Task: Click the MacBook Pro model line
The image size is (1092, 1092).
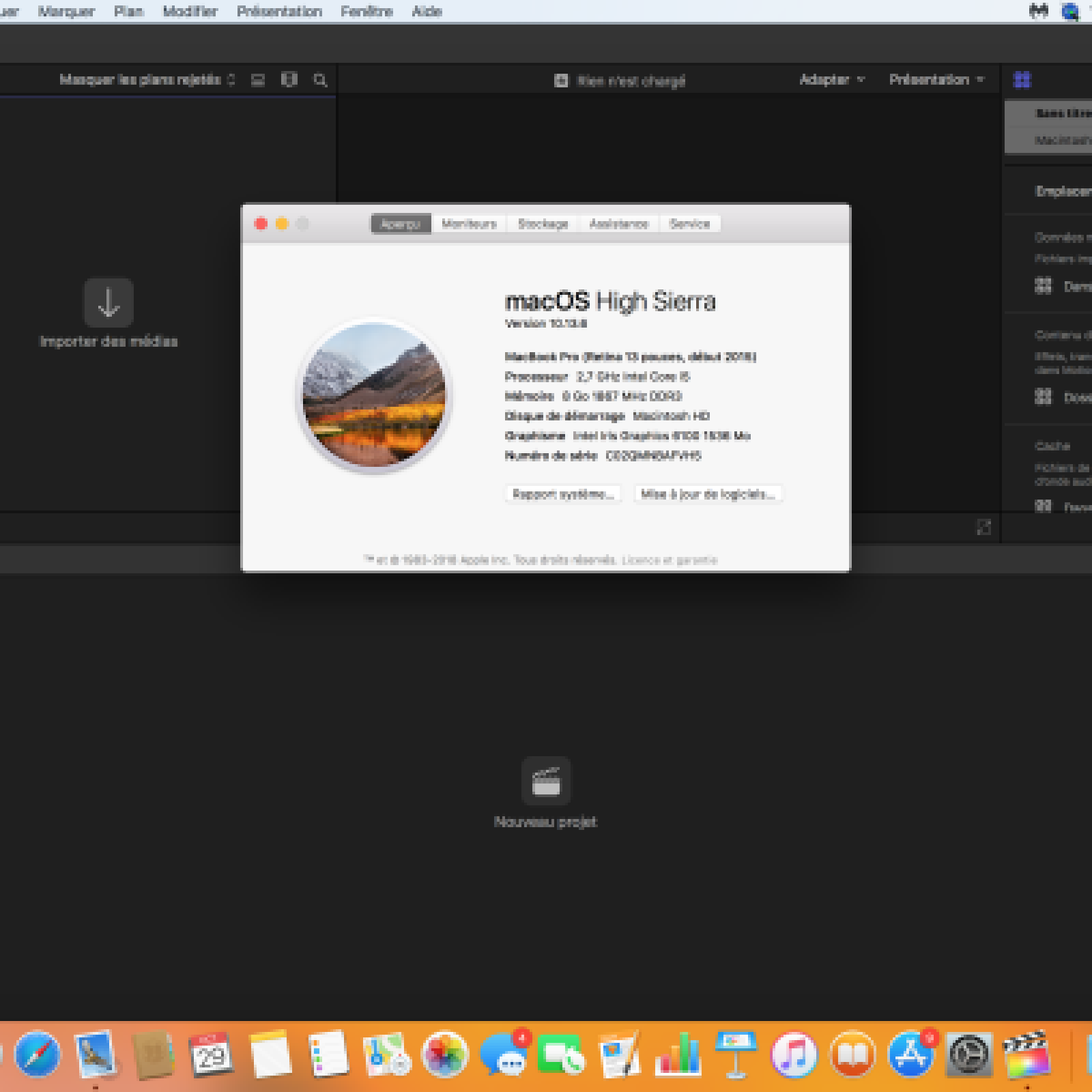Action: click(630, 357)
